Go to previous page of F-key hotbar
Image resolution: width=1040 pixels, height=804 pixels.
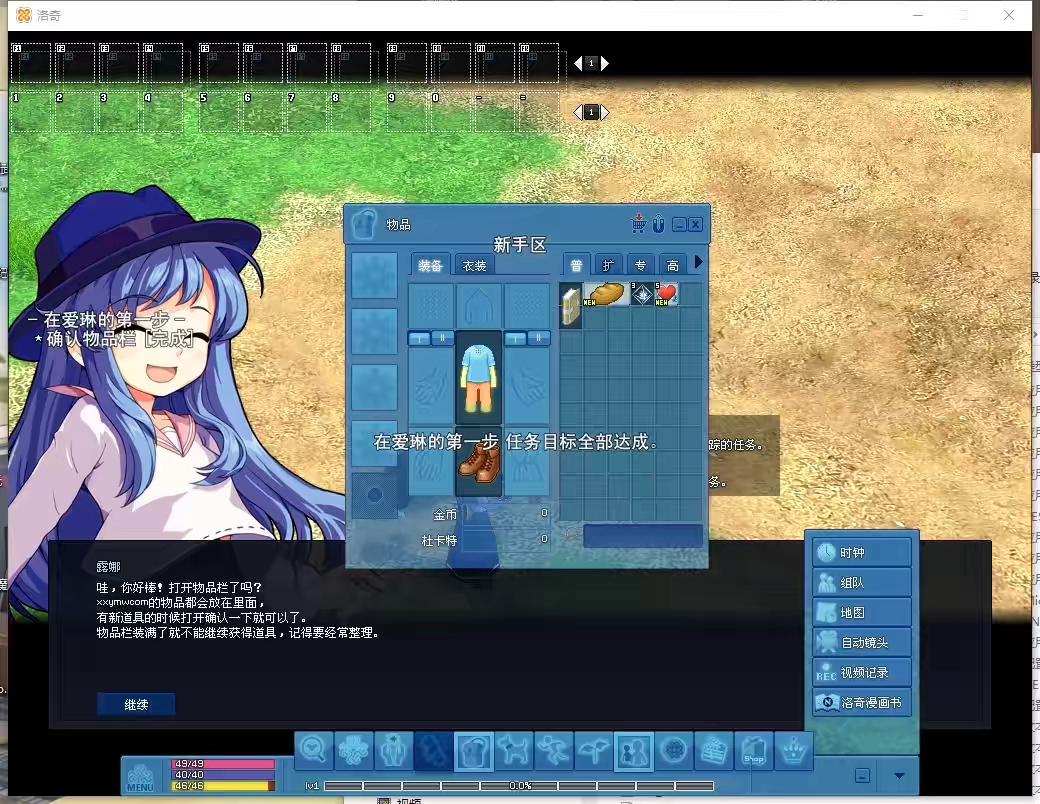(x=578, y=63)
